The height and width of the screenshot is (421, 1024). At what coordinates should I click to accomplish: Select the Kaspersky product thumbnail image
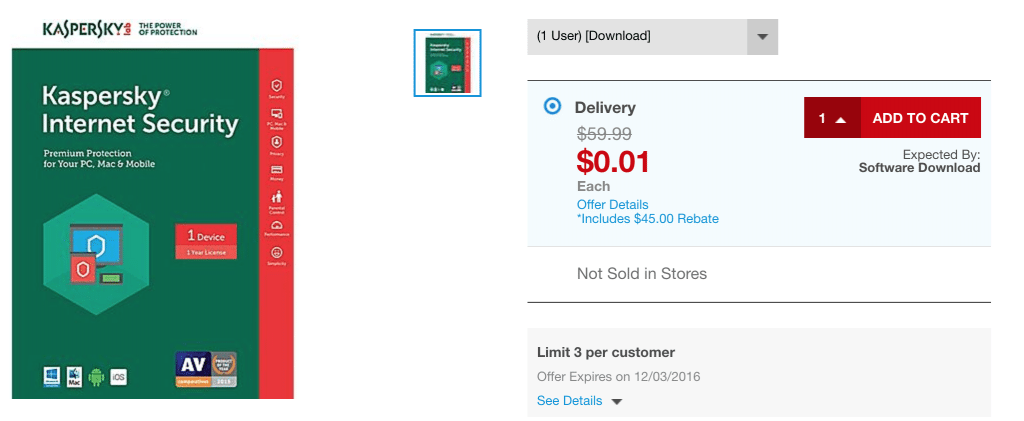click(x=447, y=63)
